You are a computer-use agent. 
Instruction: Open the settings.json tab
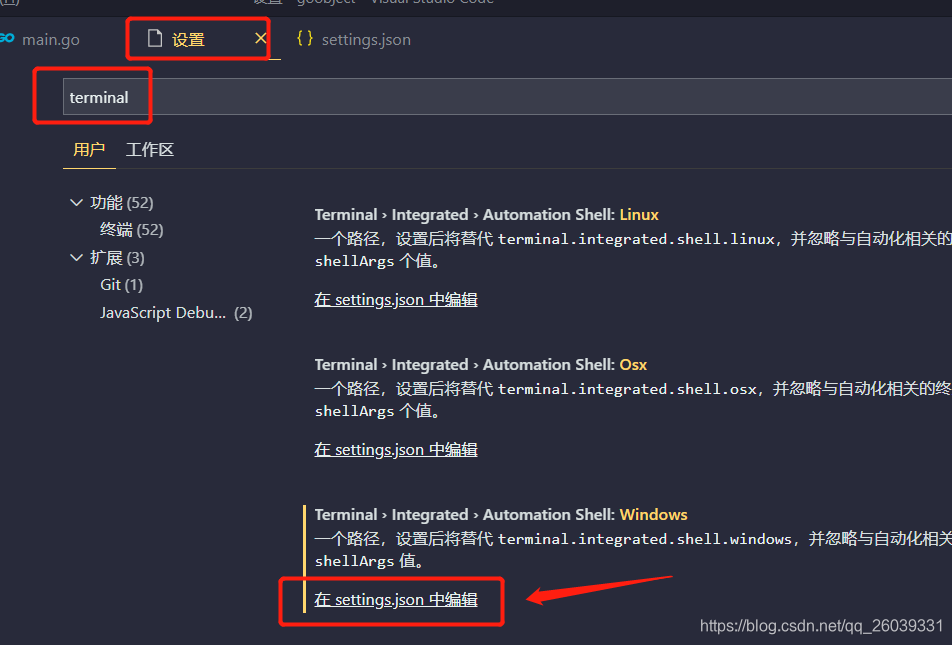point(366,40)
